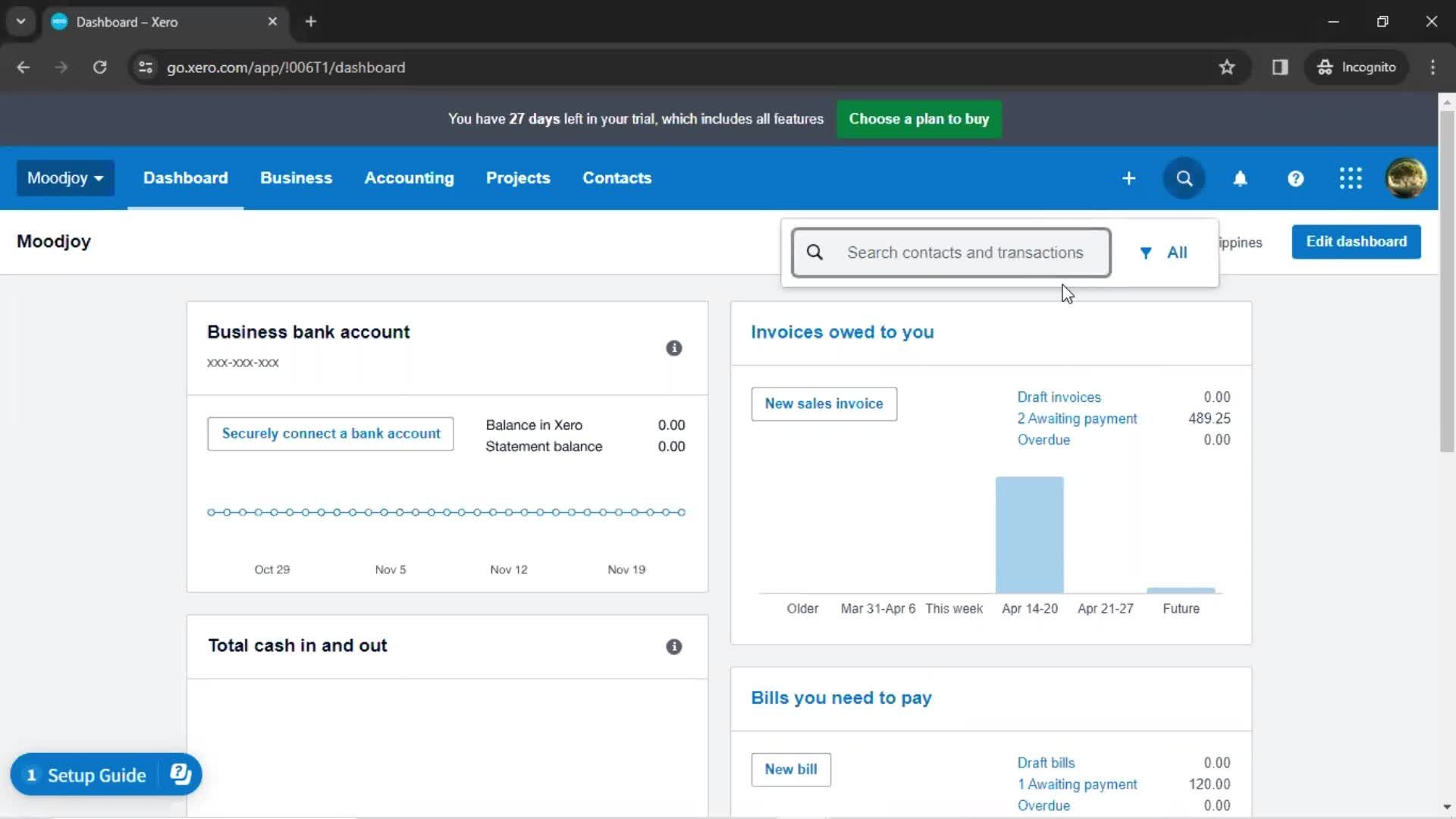1456x819 pixels.
Task: Click the browser address bar URL
Action: [x=286, y=67]
